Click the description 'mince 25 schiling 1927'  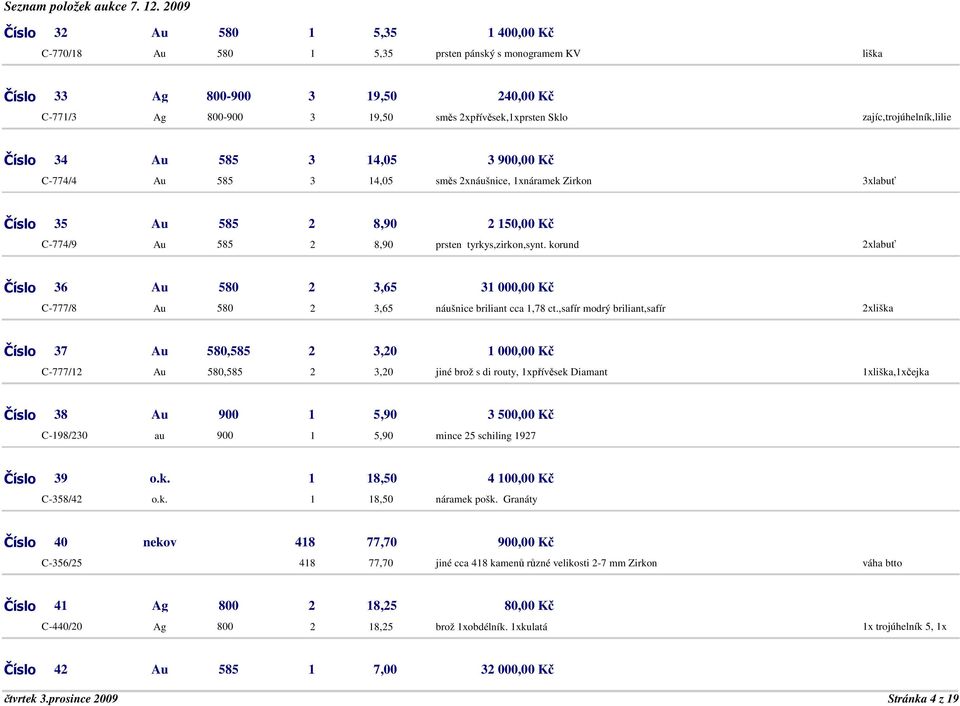[486, 435]
